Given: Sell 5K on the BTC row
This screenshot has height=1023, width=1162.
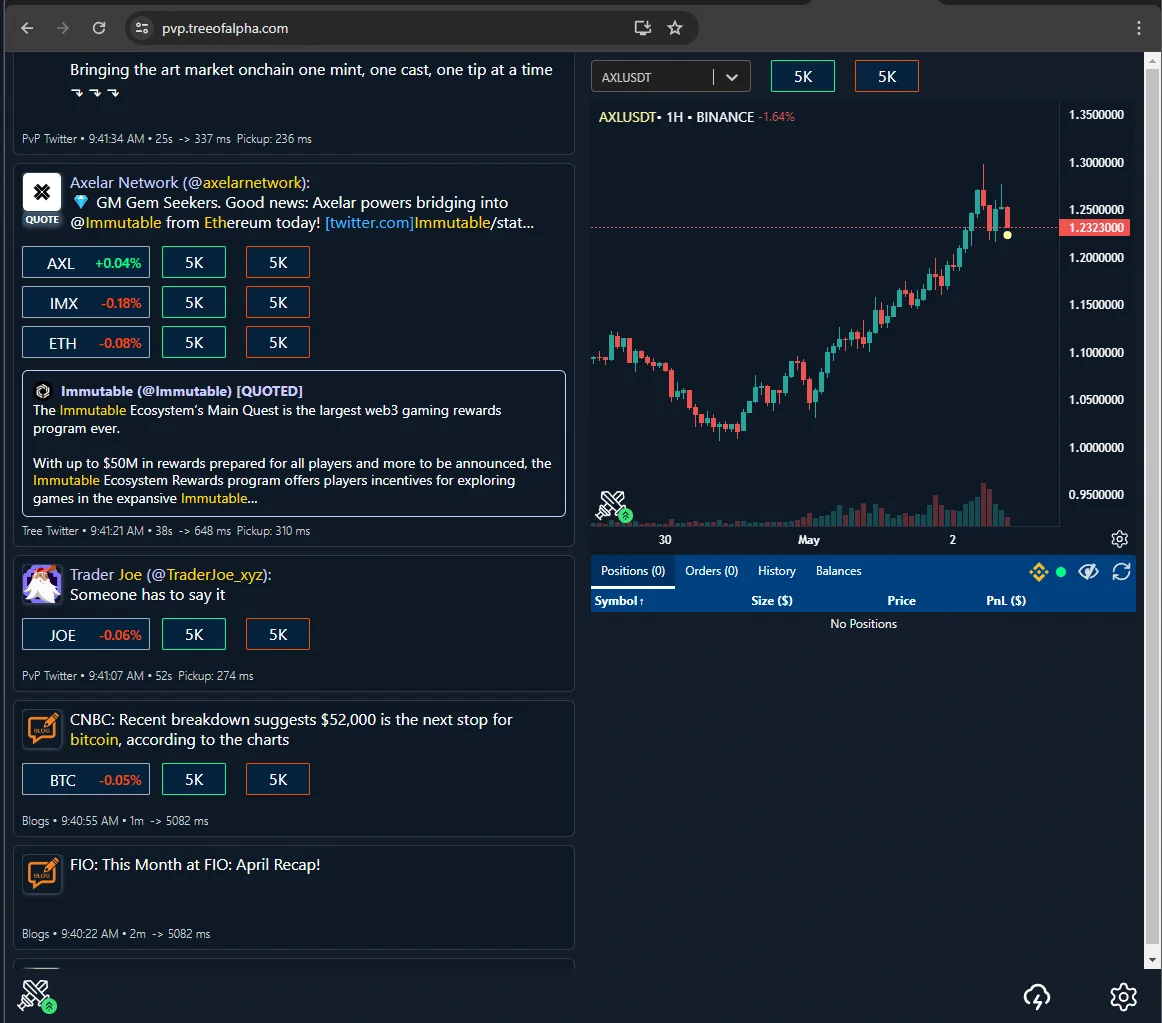Looking at the screenshot, I should point(278,780).
